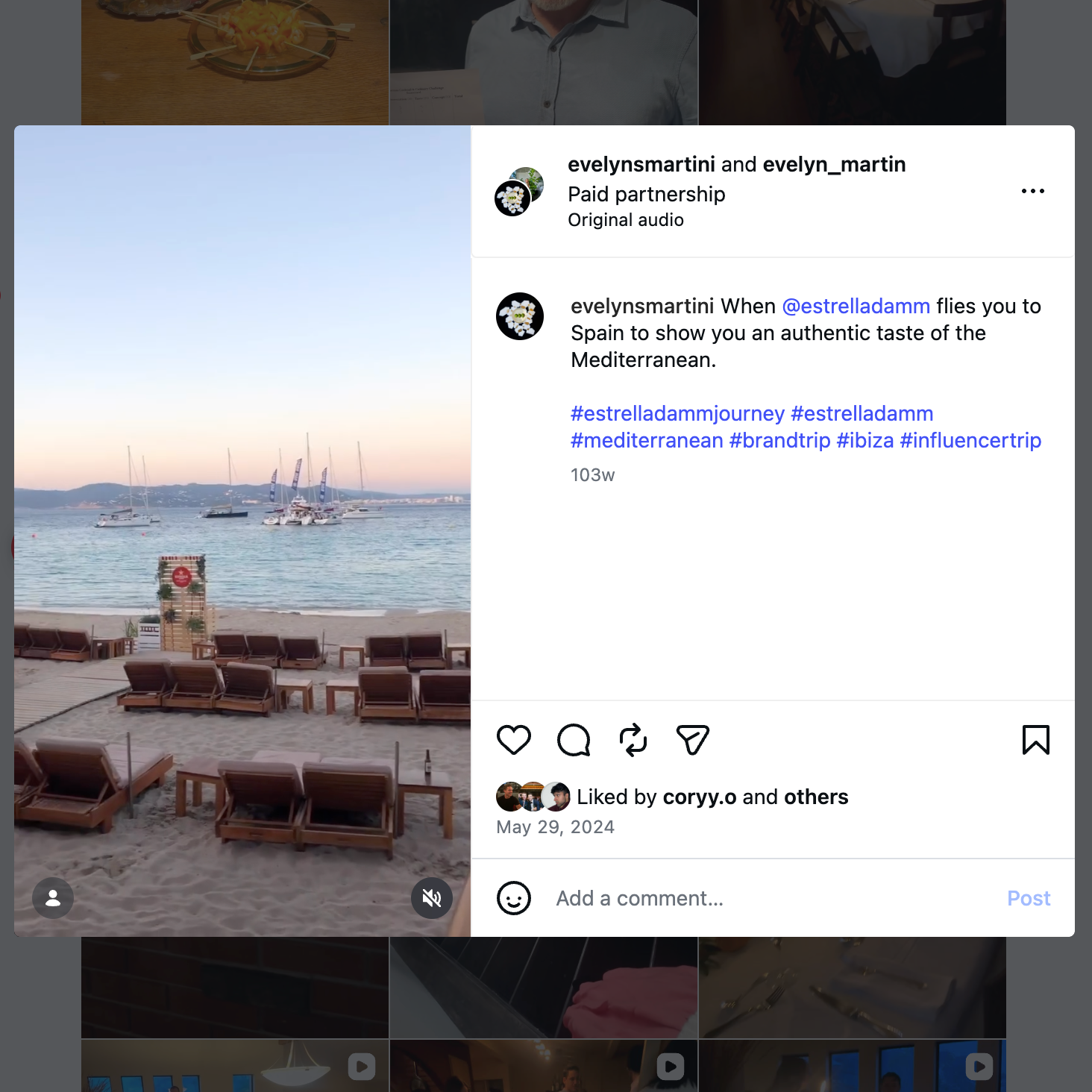Open the emoji picker for comments
Screen dimensions: 1092x1092
(x=514, y=898)
